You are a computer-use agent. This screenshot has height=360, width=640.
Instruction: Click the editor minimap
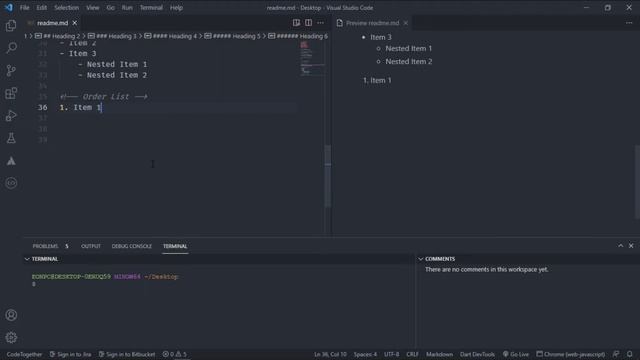pyautogui.click(x=312, y=58)
